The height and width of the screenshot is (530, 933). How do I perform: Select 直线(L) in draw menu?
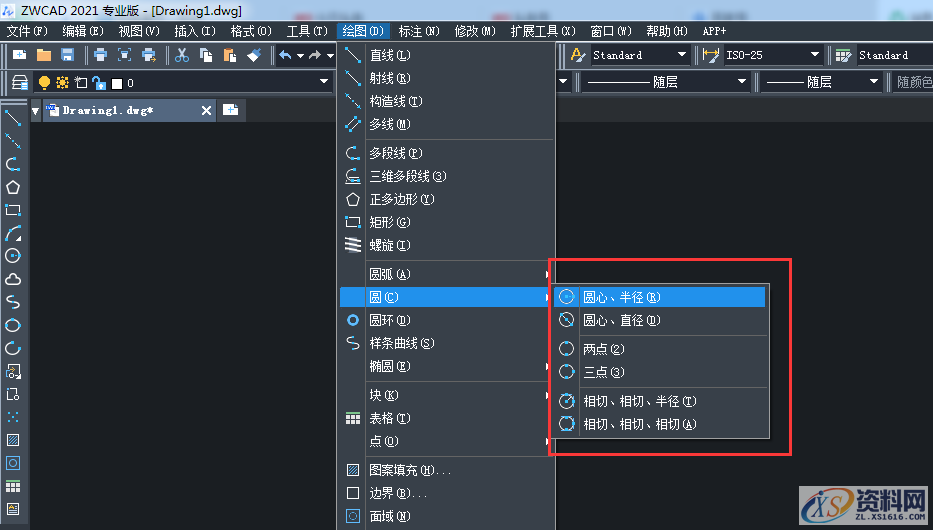446,55
